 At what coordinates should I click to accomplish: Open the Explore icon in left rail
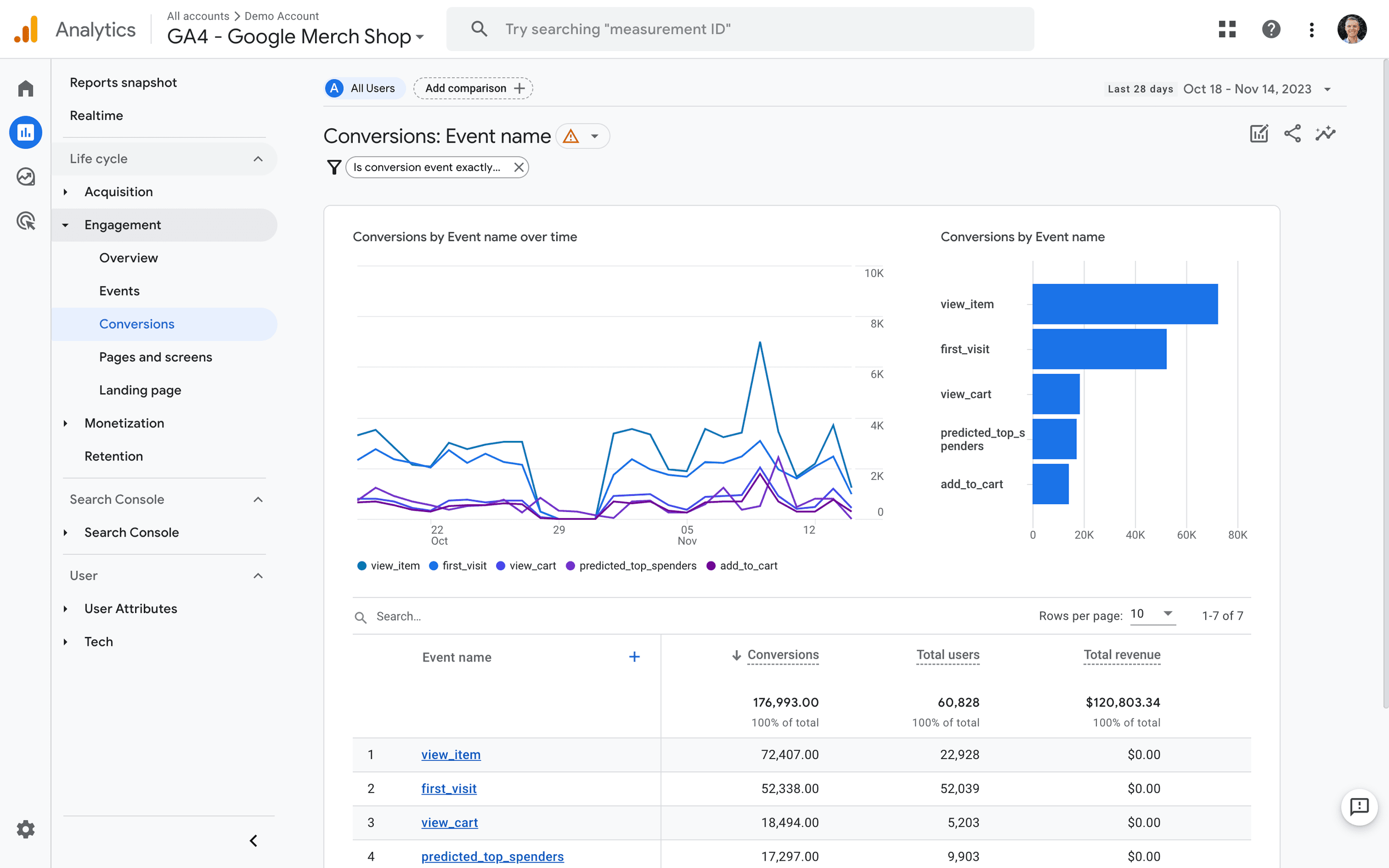click(25, 177)
